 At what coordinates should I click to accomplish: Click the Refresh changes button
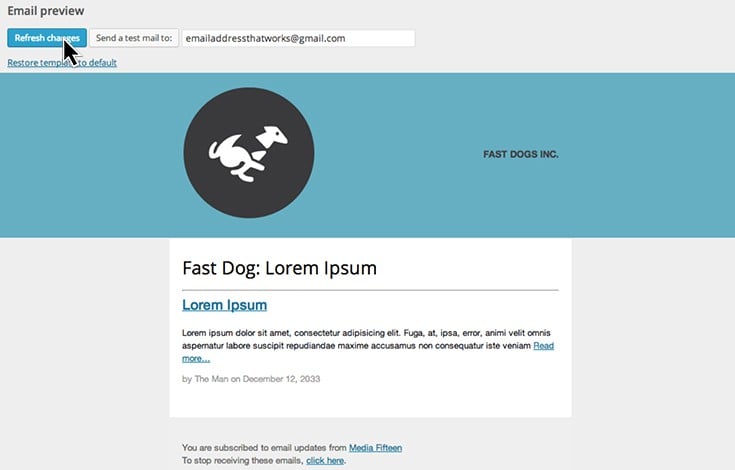pos(47,38)
